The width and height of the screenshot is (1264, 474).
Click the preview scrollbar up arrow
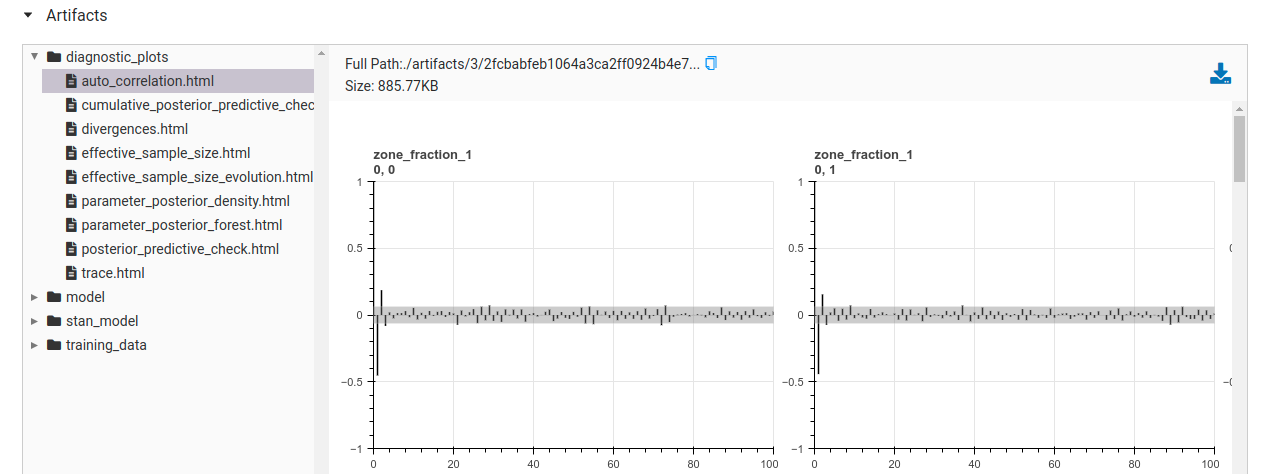tap(1240, 108)
